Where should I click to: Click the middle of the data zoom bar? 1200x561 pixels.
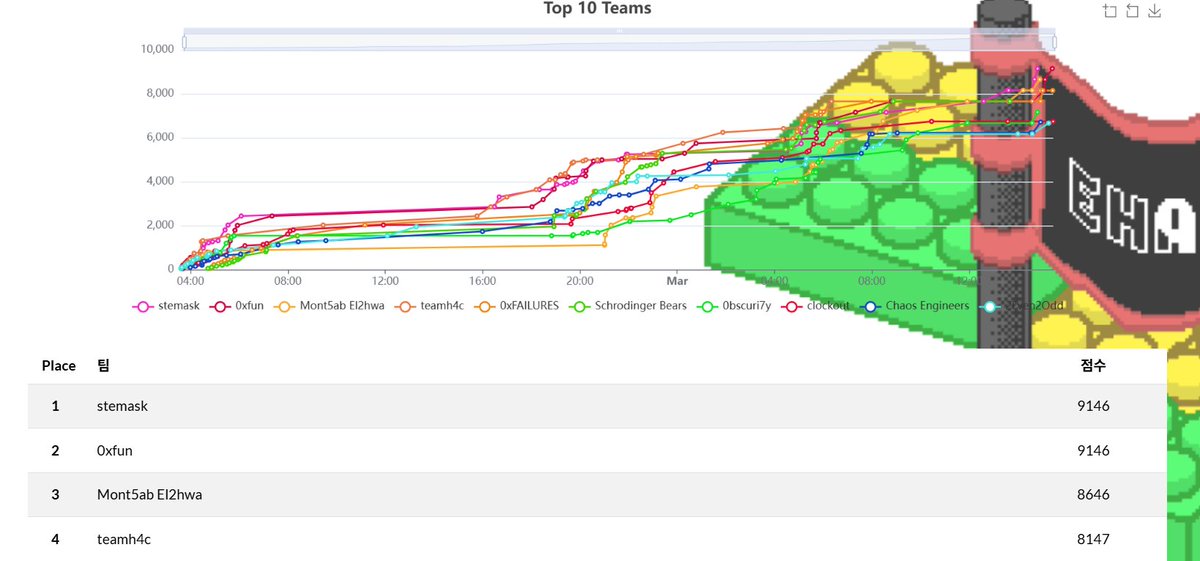[619, 41]
